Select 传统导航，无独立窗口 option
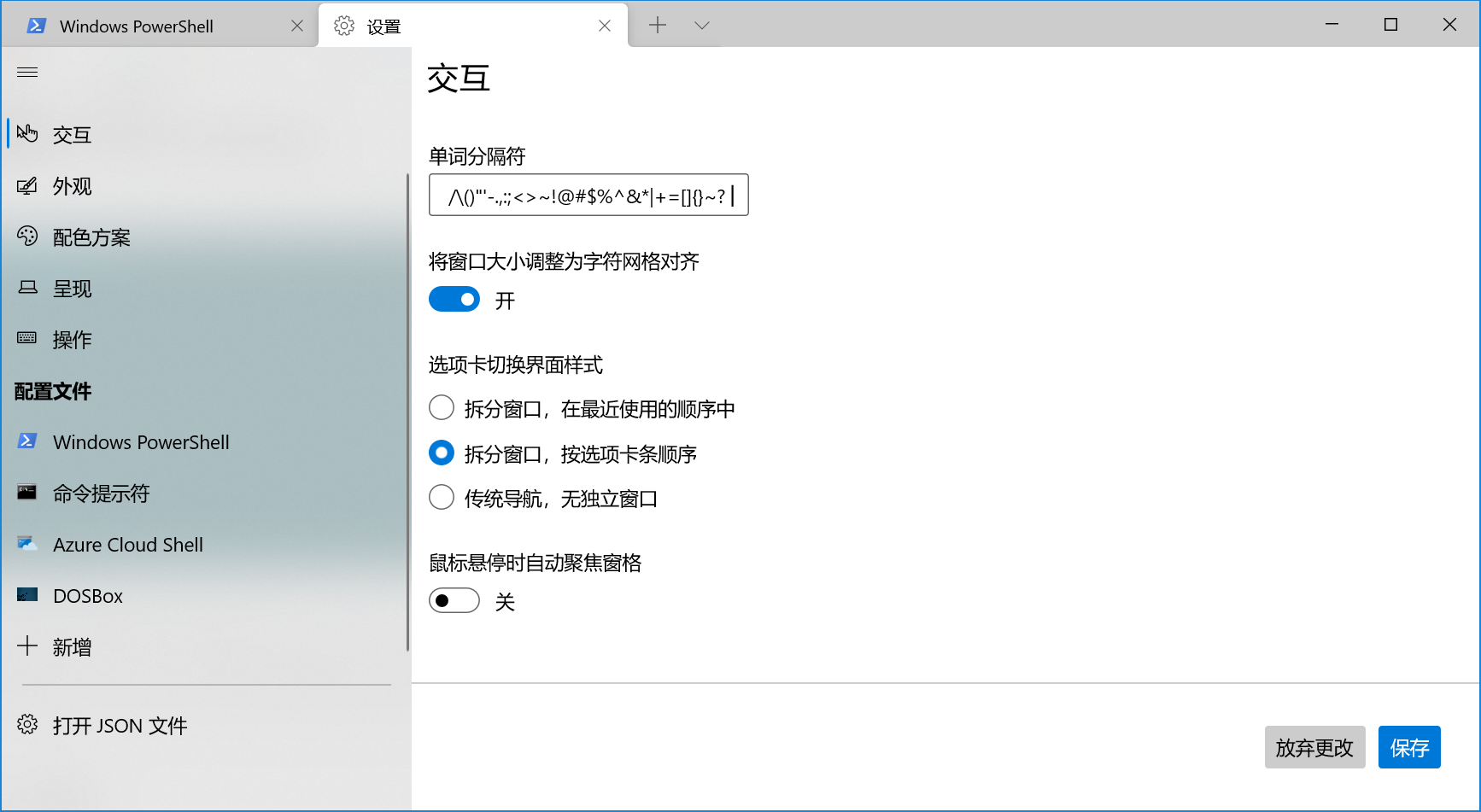This screenshot has width=1481, height=812. 441,497
